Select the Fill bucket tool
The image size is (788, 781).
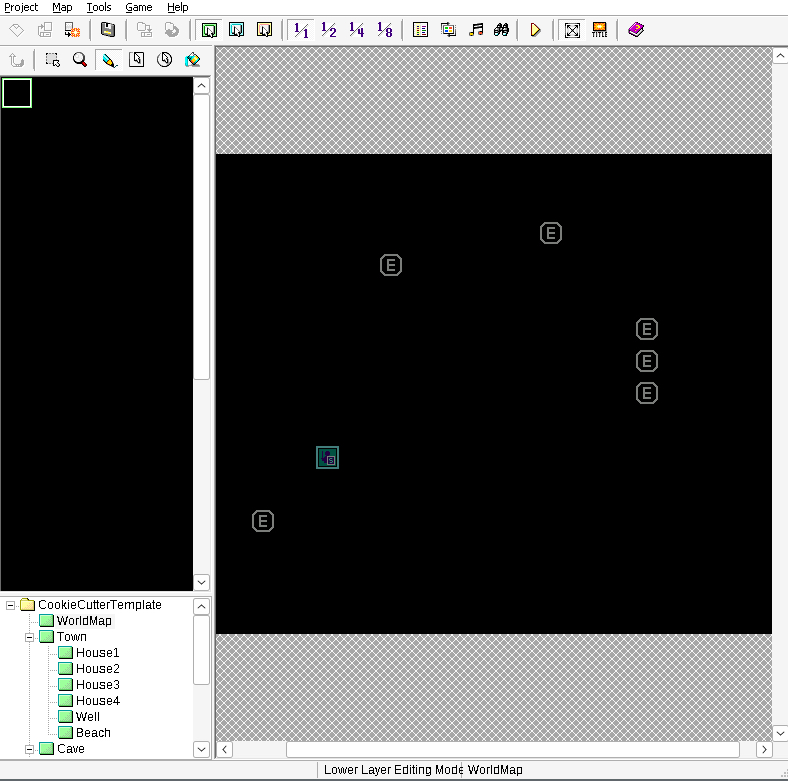click(x=193, y=60)
